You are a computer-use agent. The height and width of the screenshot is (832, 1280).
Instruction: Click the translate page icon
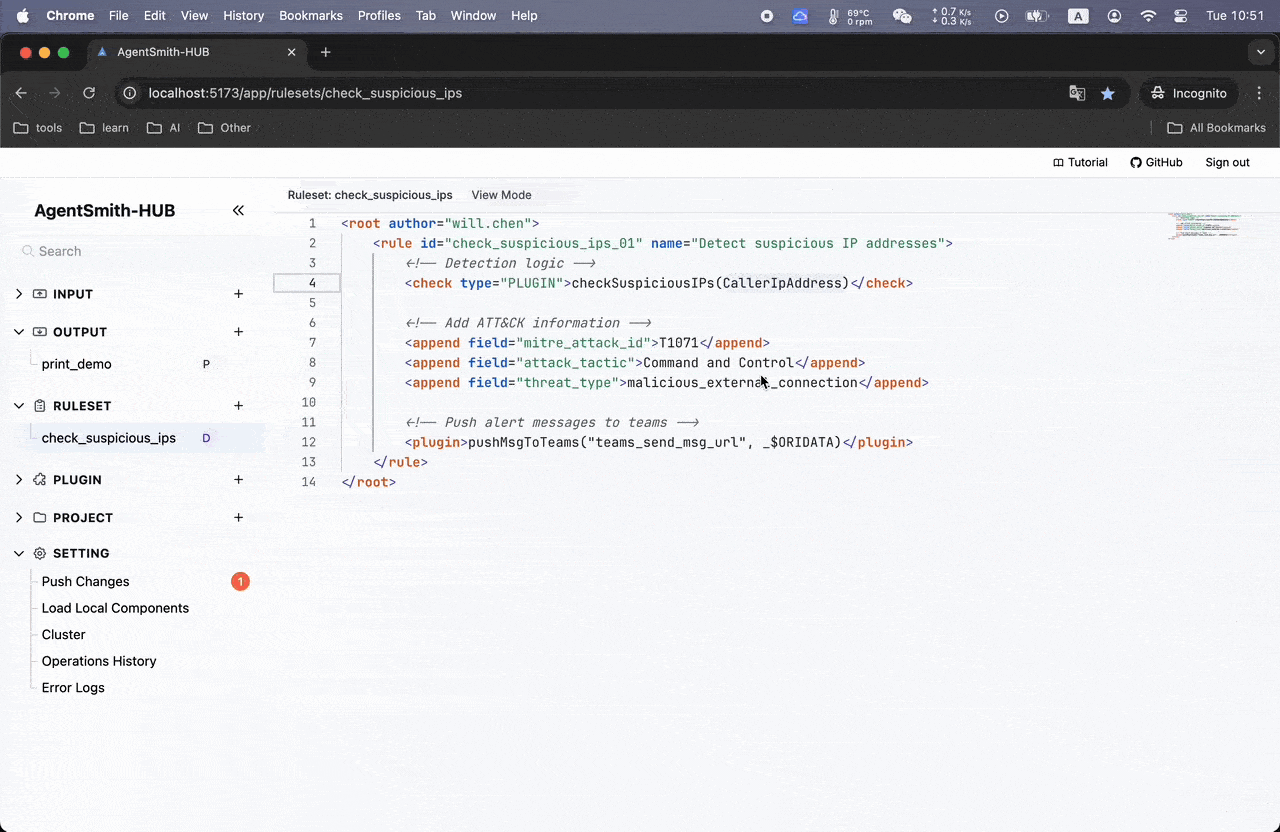tap(1077, 93)
